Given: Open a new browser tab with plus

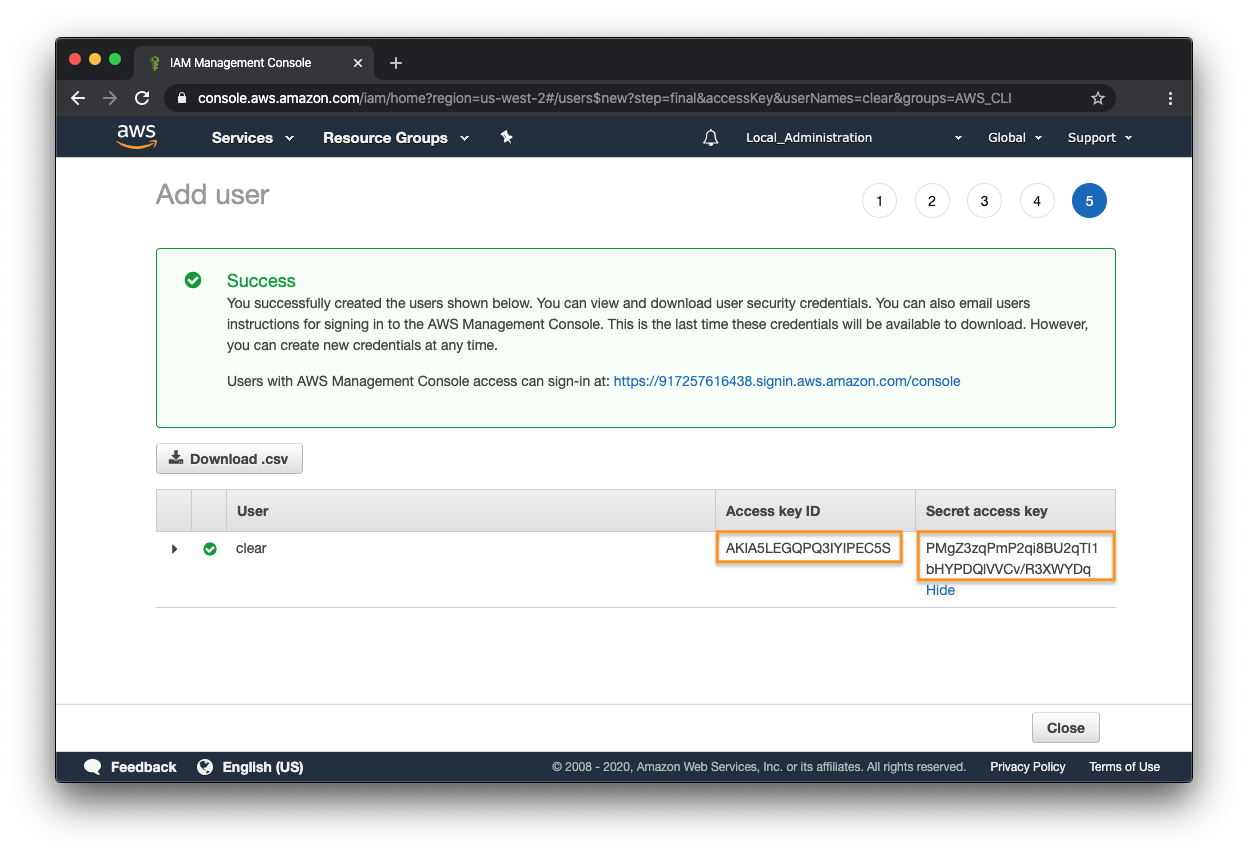Looking at the screenshot, I should point(396,63).
